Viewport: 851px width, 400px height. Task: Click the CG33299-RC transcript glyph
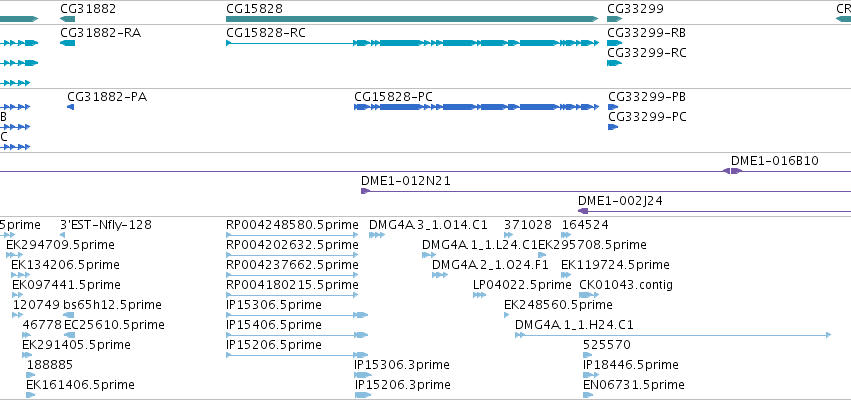(x=614, y=63)
